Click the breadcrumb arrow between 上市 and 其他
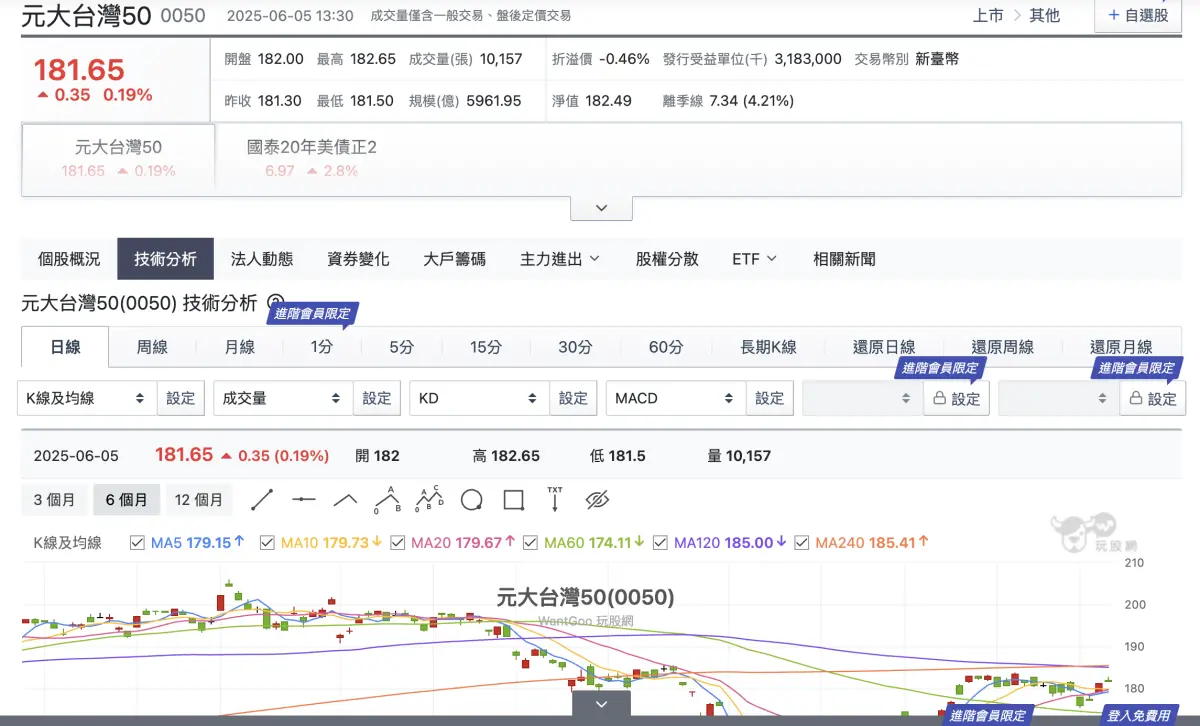Image resolution: width=1200 pixels, height=726 pixels. (1017, 15)
